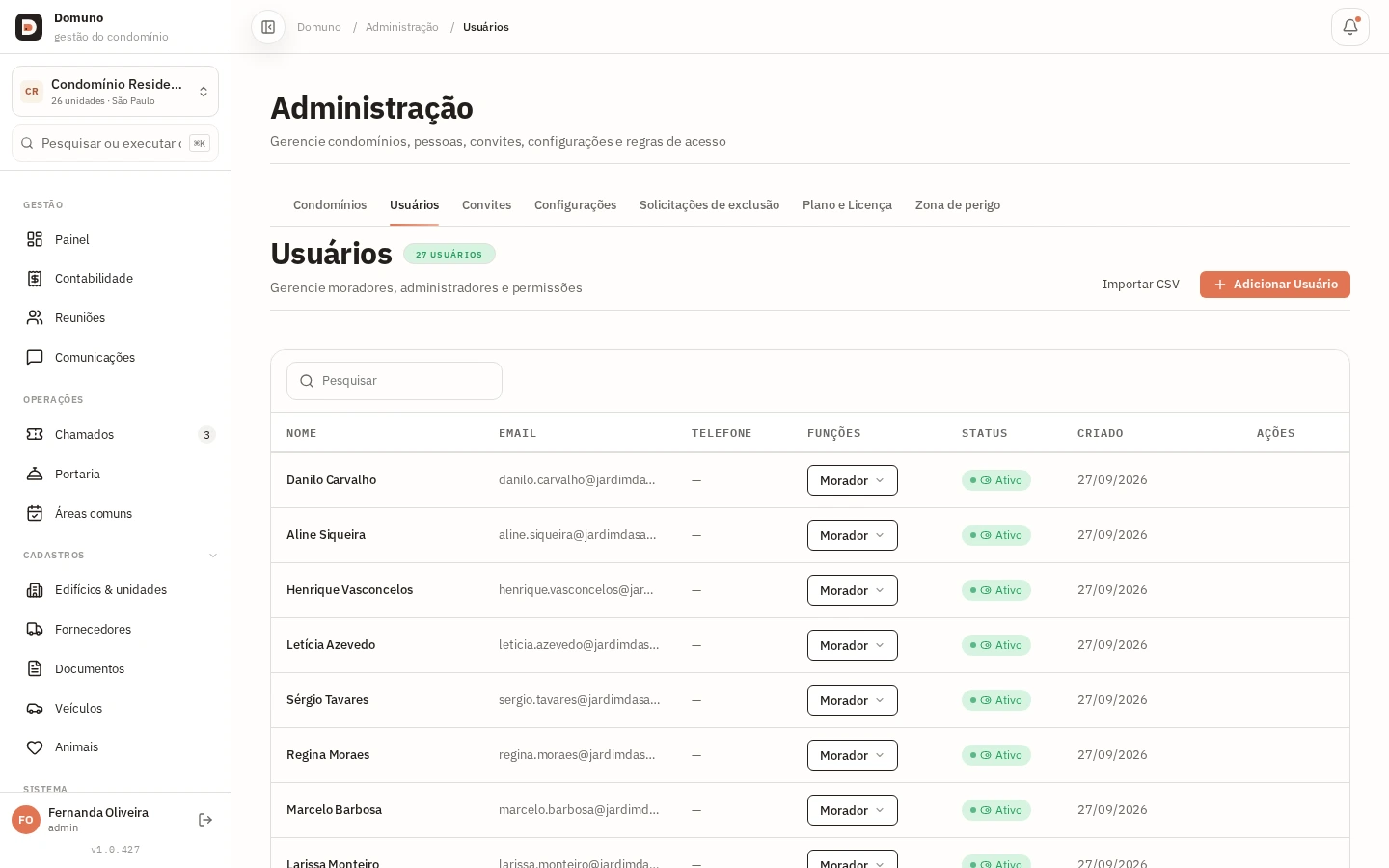Click the Status column header
This screenshot has height=868, width=1389.
click(985, 433)
